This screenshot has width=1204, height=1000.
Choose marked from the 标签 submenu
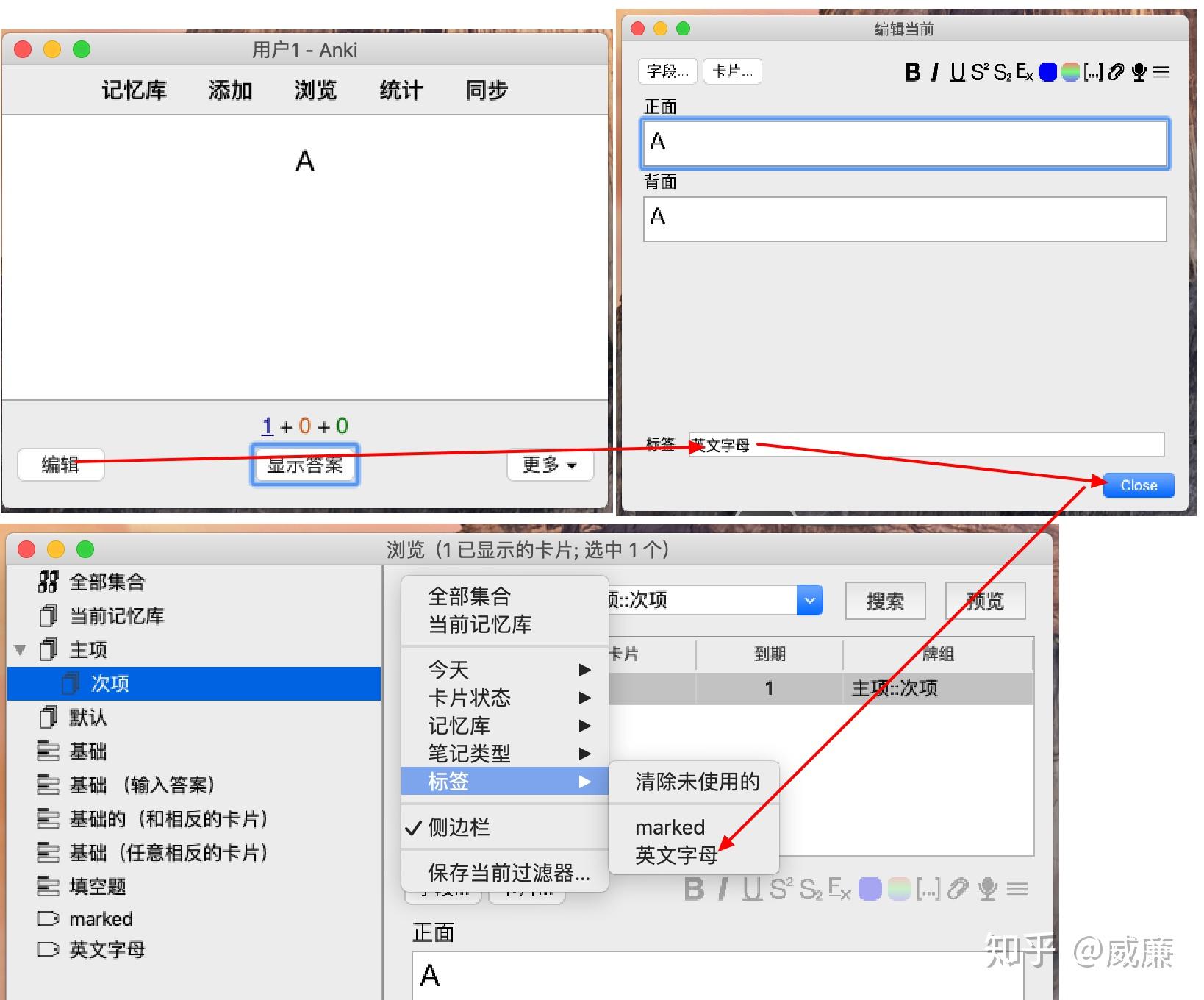click(669, 826)
